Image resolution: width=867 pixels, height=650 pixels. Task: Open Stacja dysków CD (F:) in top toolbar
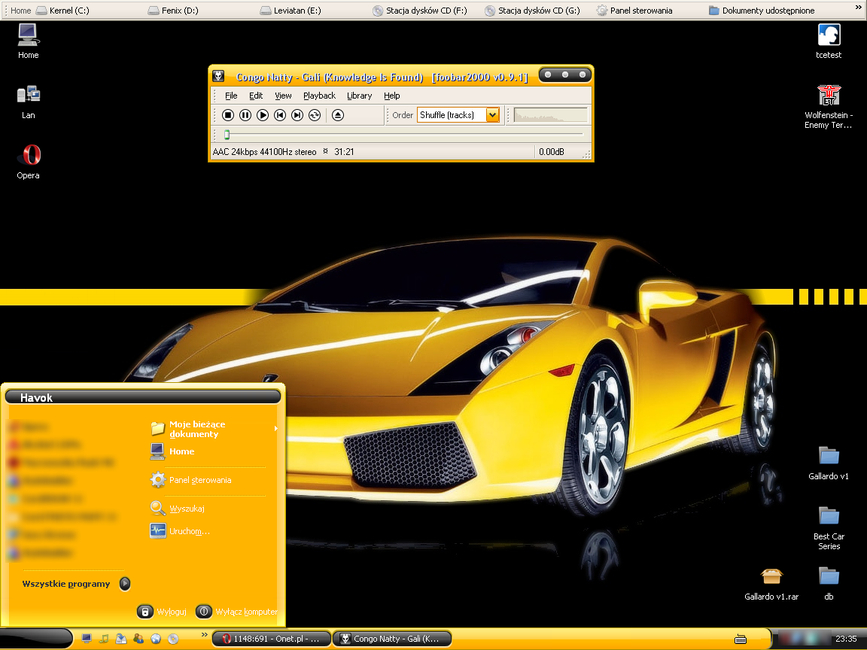(420, 11)
